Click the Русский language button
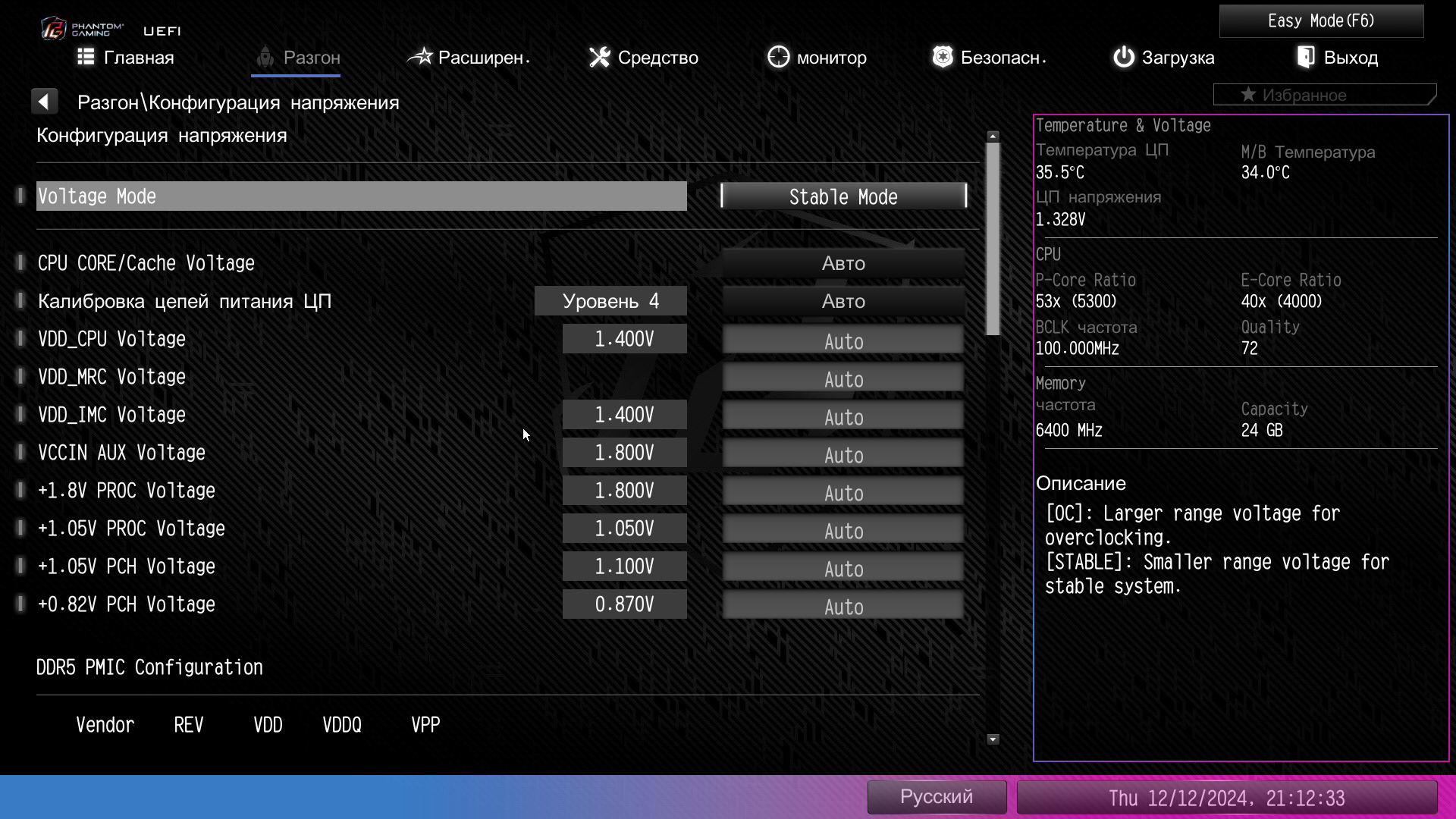 tap(936, 797)
